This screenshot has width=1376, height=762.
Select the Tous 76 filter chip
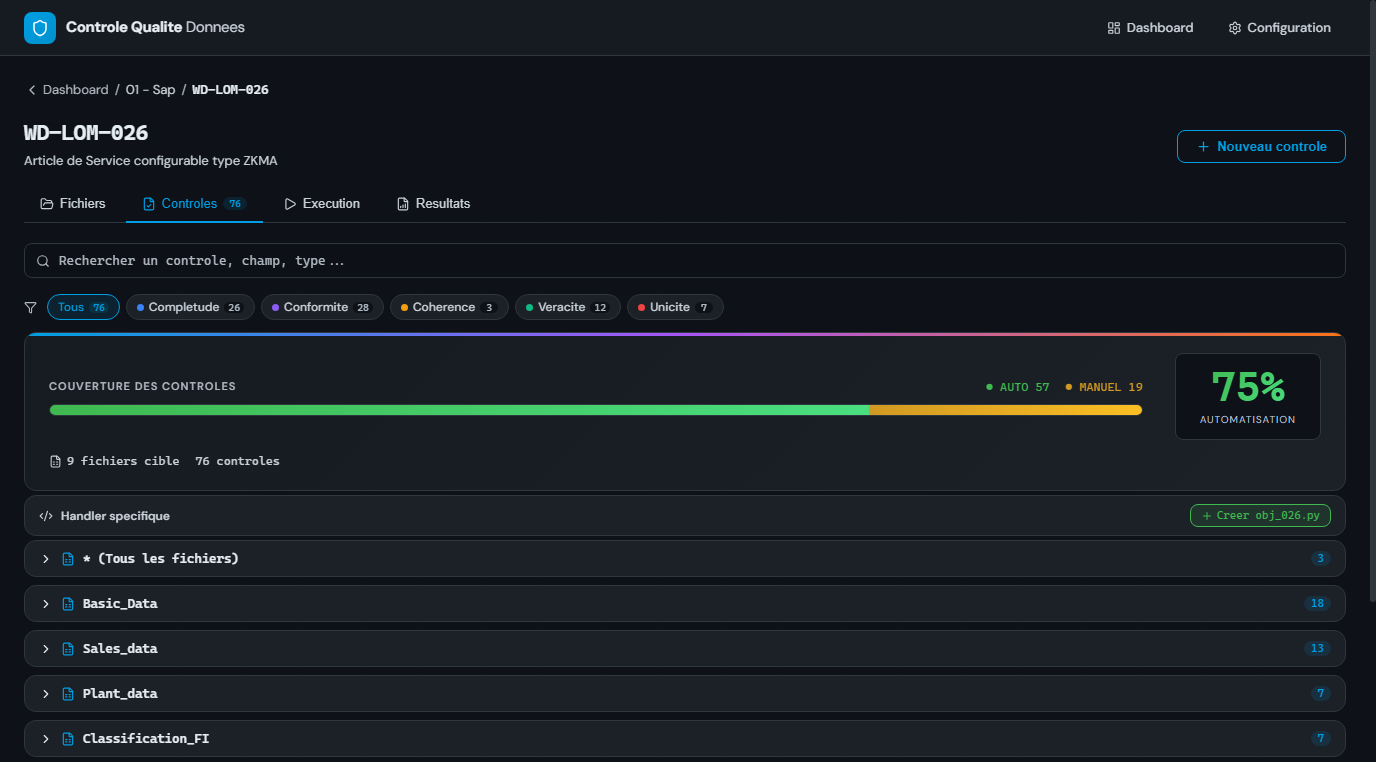83,307
